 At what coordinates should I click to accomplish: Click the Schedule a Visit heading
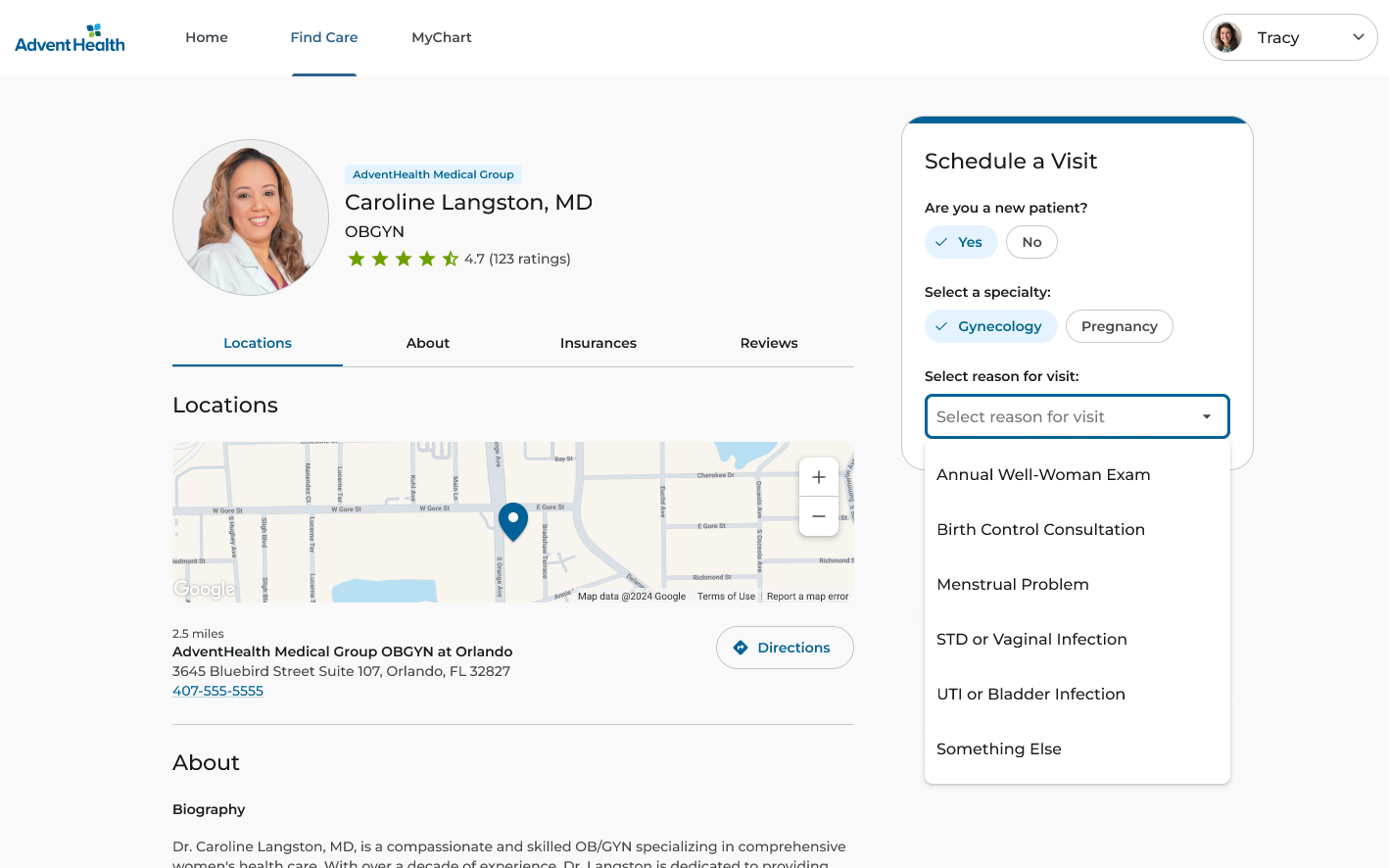pyautogui.click(x=1011, y=161)
